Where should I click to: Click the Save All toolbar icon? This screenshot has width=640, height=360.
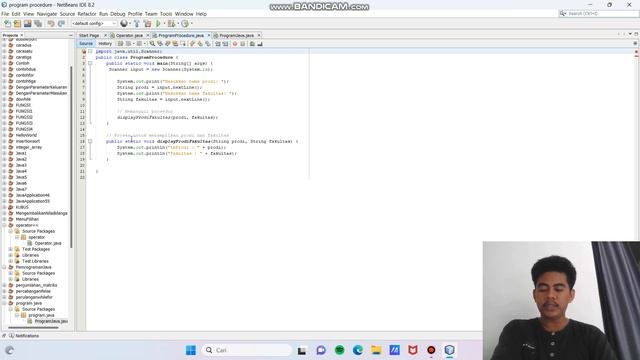tap(38, 24)
